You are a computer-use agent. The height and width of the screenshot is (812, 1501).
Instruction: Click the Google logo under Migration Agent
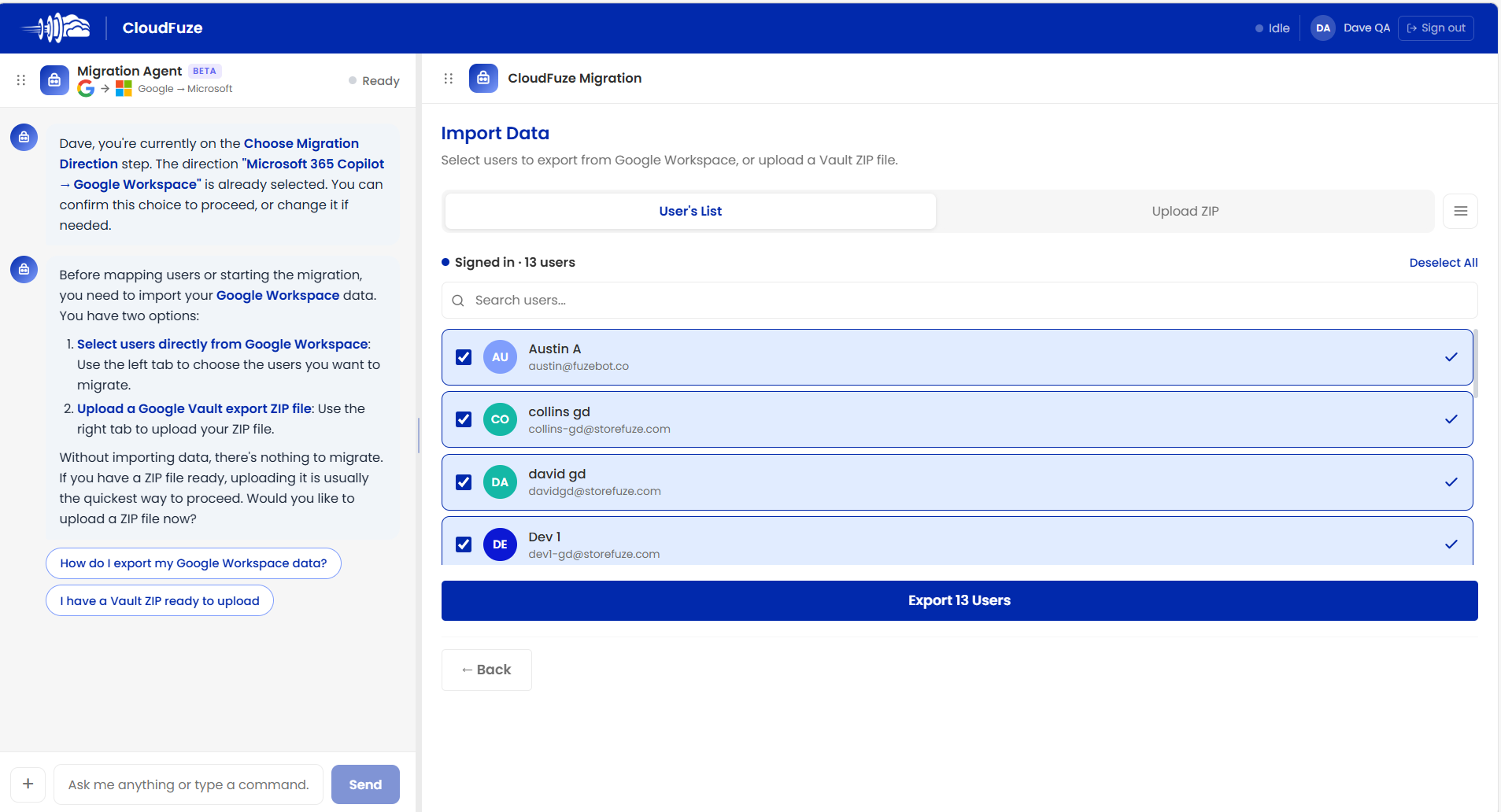click(x=86, y=89)
